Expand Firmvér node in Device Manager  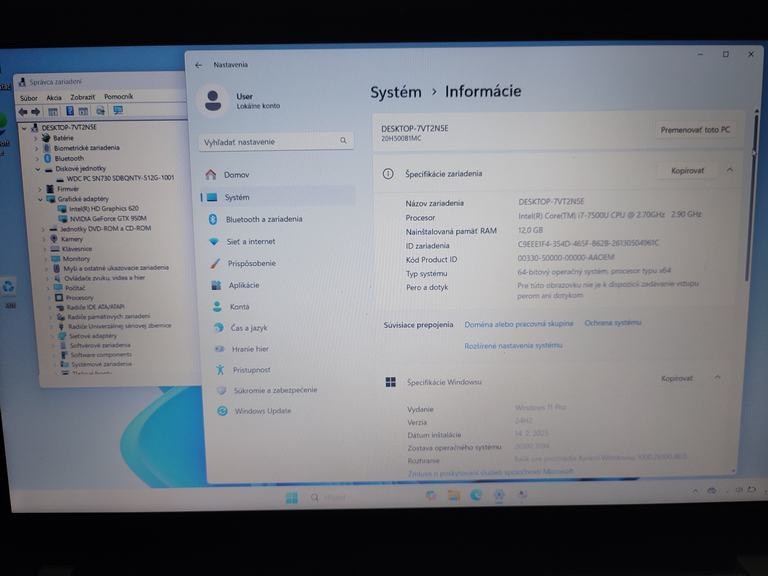point(40,189)
